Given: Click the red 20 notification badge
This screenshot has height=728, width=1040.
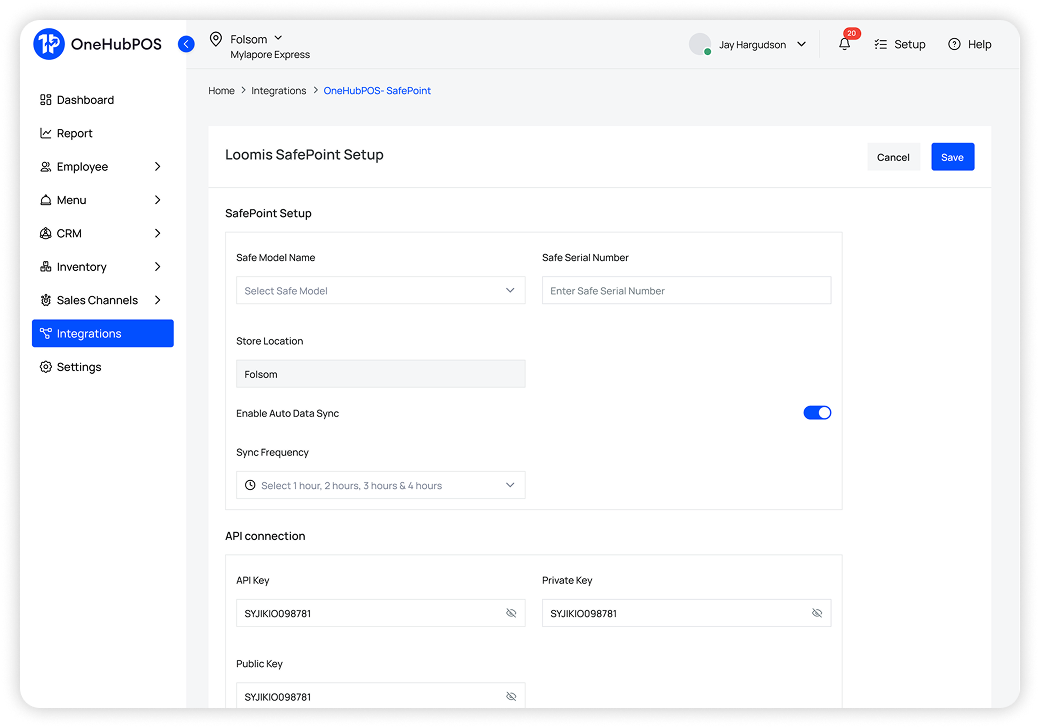Looking at the screenshot, I should (852, 33).
